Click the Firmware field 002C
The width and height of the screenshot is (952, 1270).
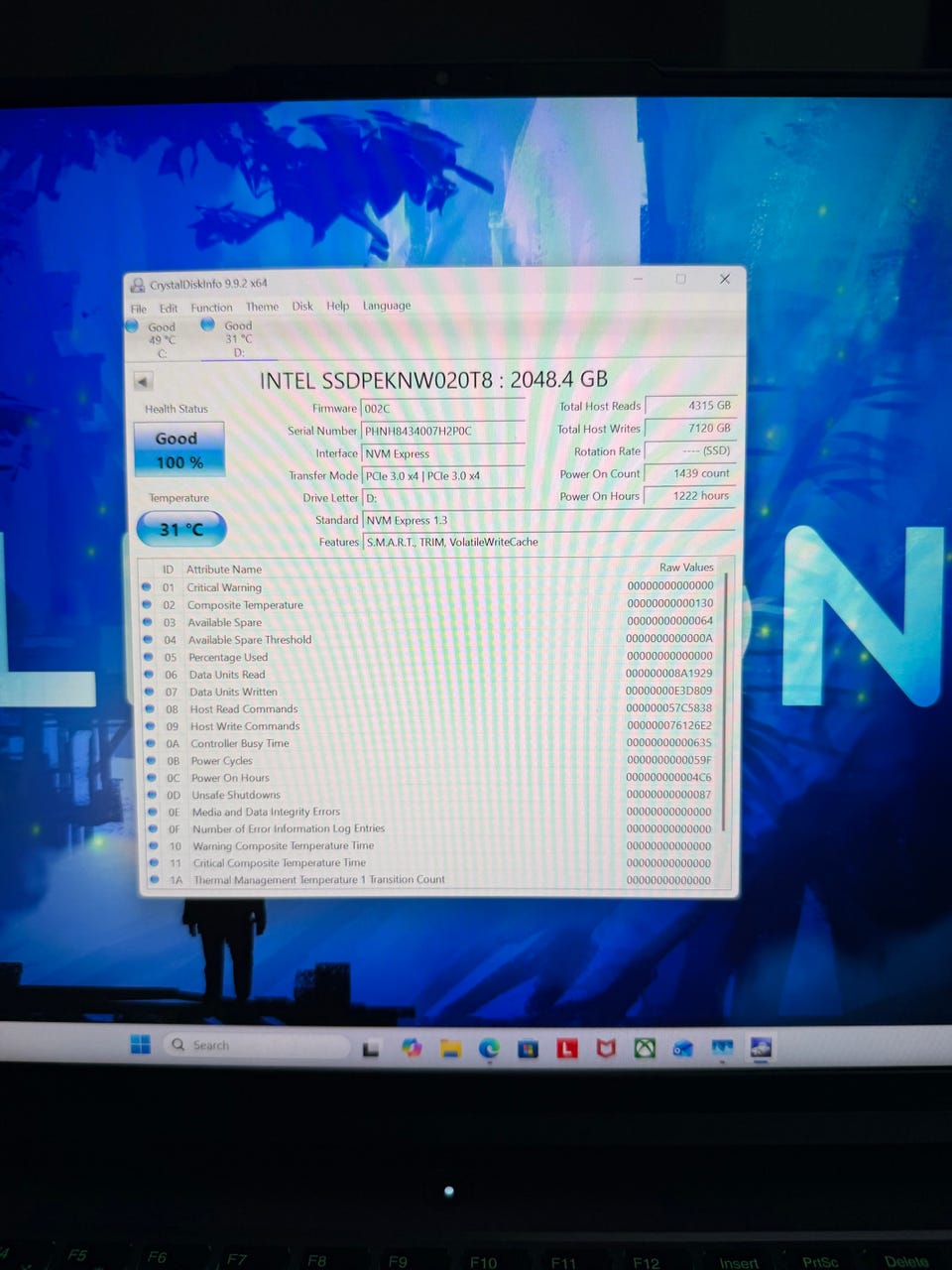[x=442, y=408]
